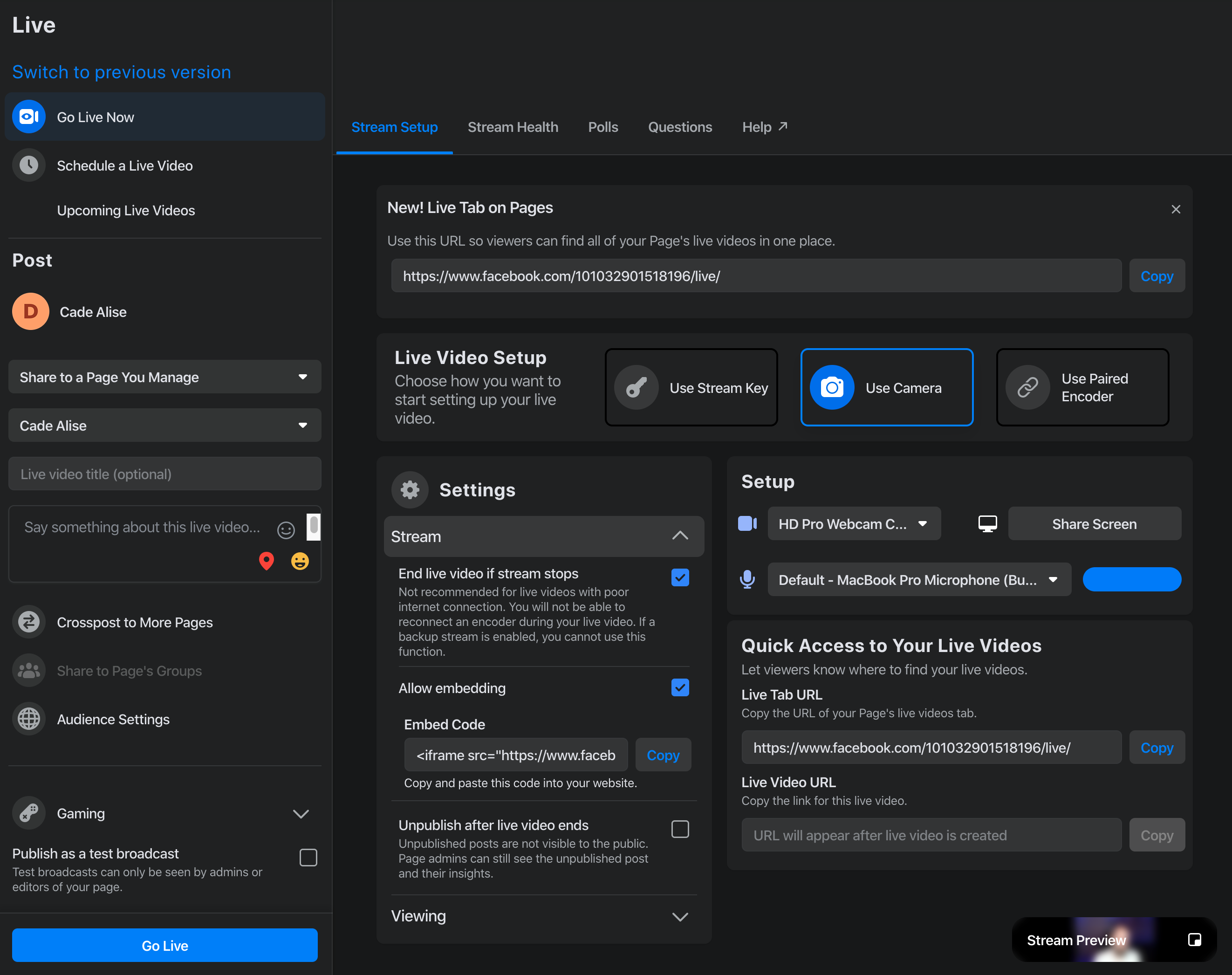Click the disabled Live Video URL Copy button
This screenshot has height=975, width=1232.
(x=1157, y=836)
